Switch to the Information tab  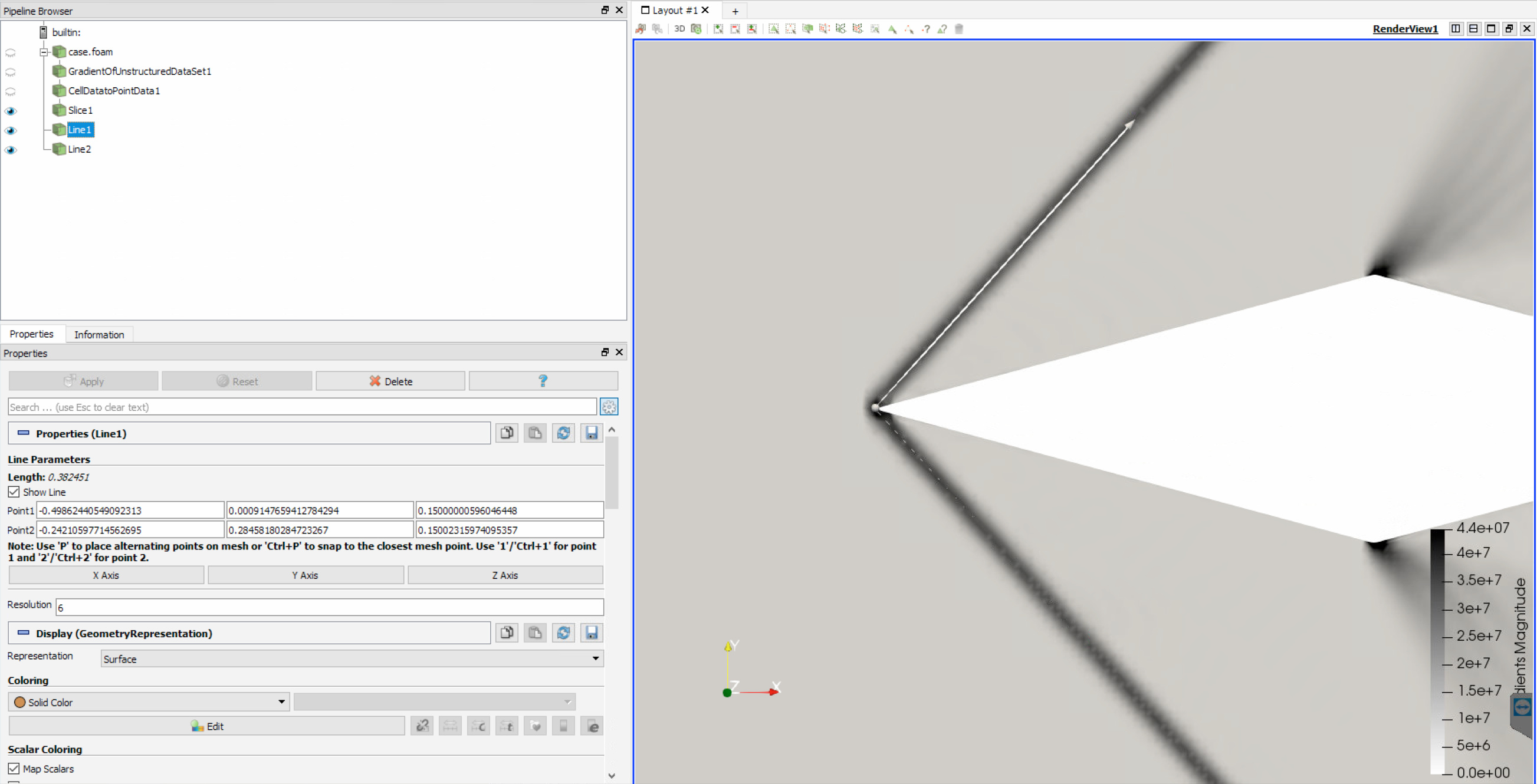pyautogui.click(x=99, y=334)
